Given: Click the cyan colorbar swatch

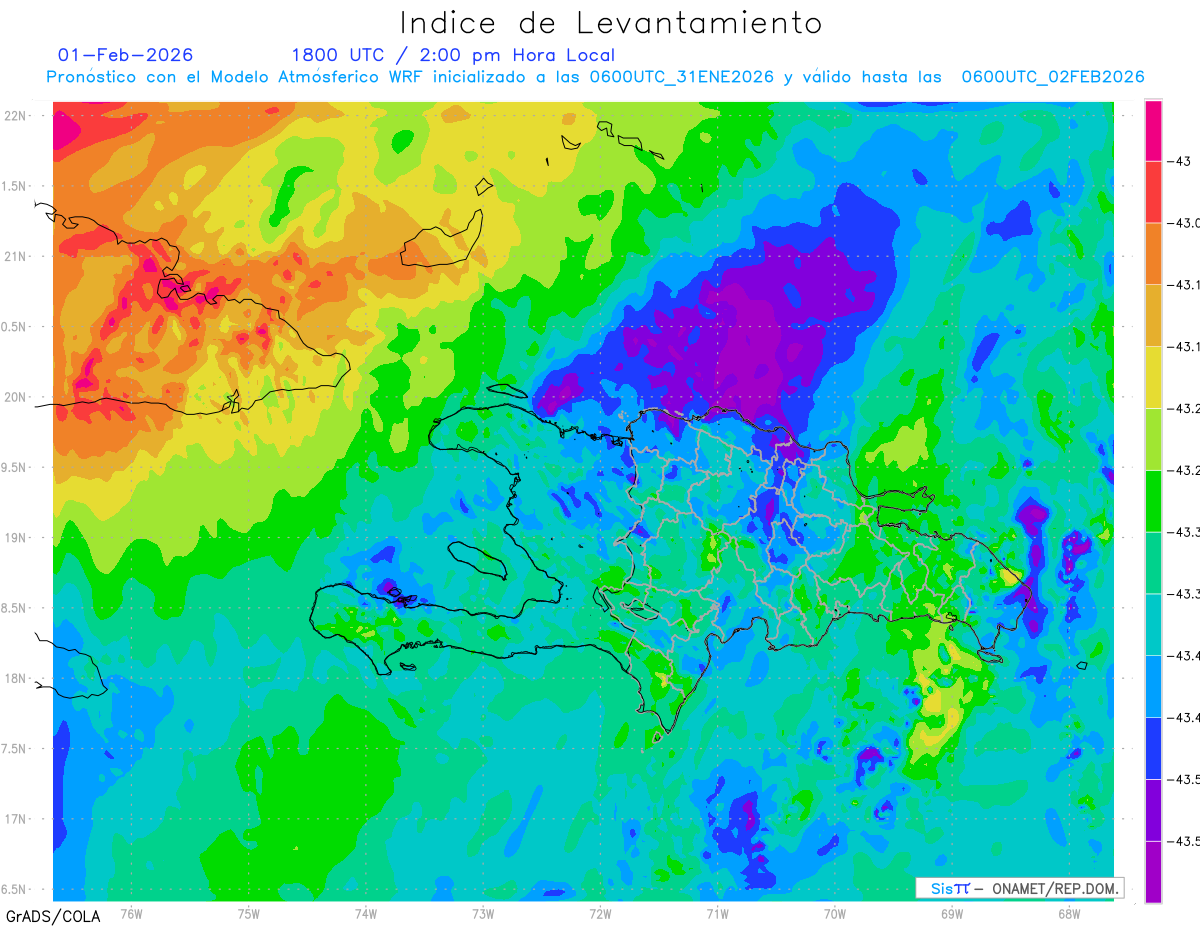Looking at the screenshot, I should (x=1153, y=625).
